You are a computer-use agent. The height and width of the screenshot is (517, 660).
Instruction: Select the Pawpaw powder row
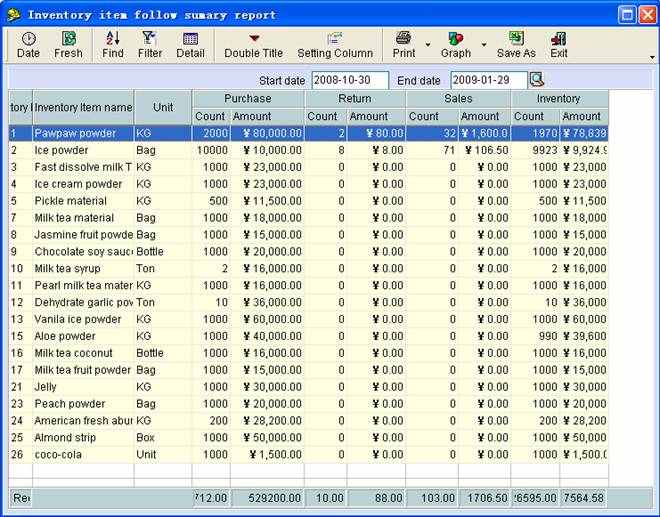[309, 133]
